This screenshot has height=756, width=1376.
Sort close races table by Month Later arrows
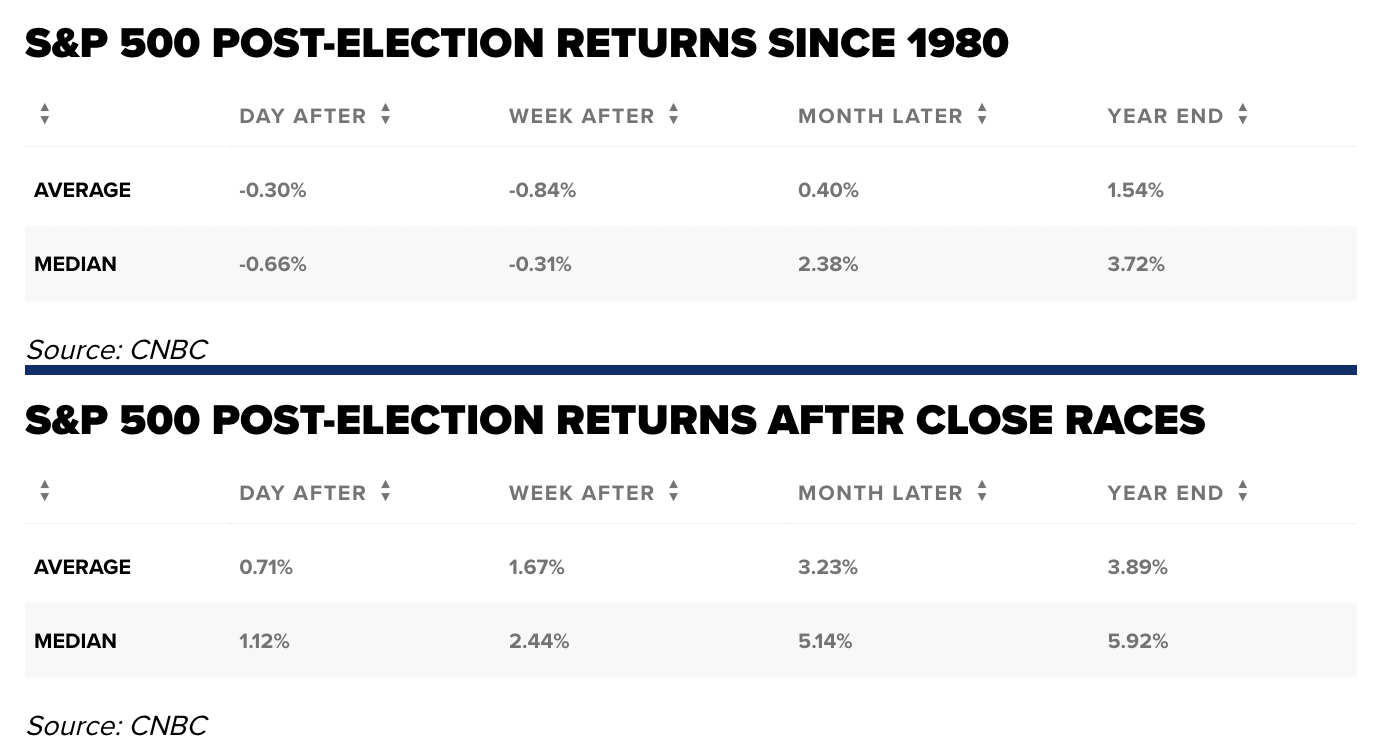982,492
